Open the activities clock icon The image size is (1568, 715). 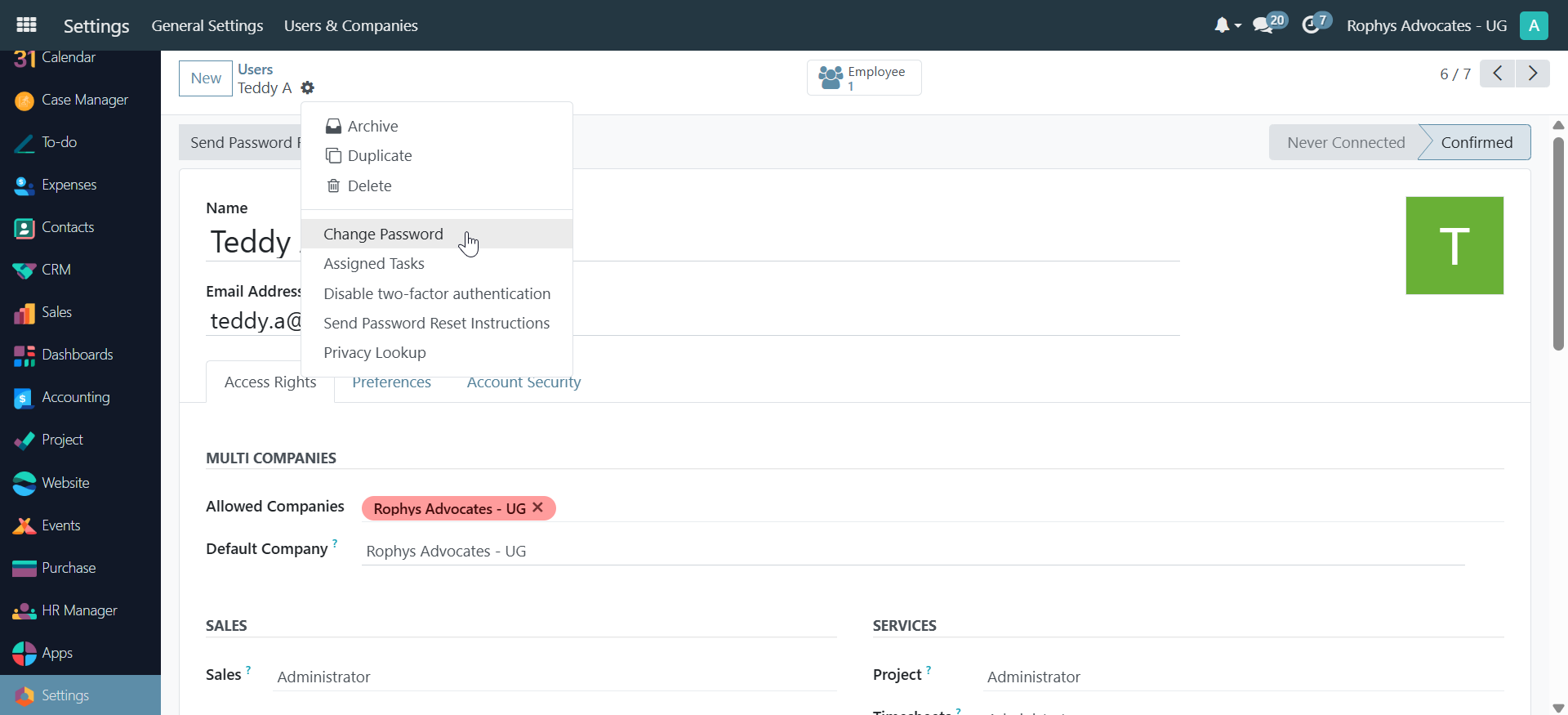(x=1311, y=25)
